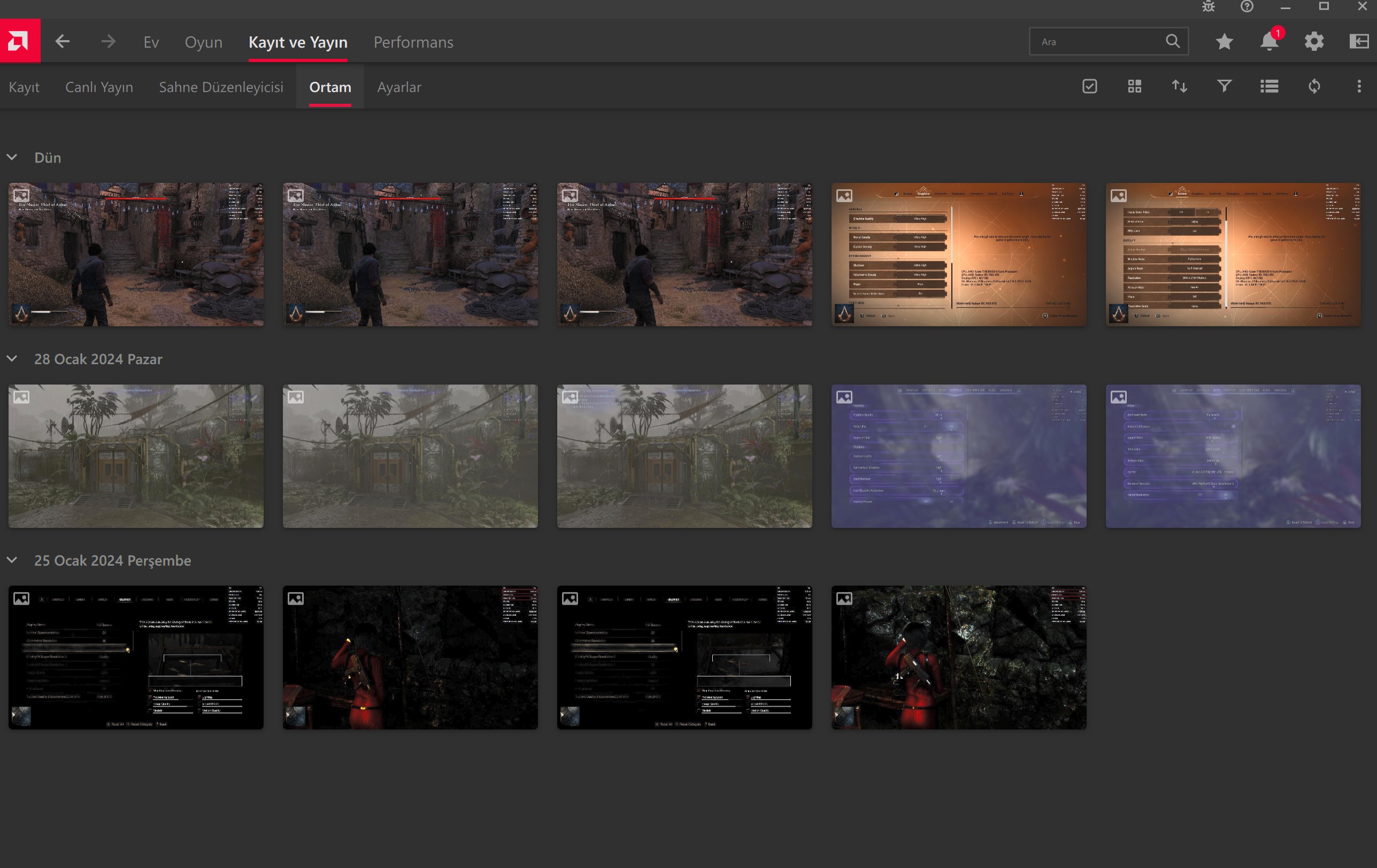
Task: Go back with the left arrow
Action: 63,41
